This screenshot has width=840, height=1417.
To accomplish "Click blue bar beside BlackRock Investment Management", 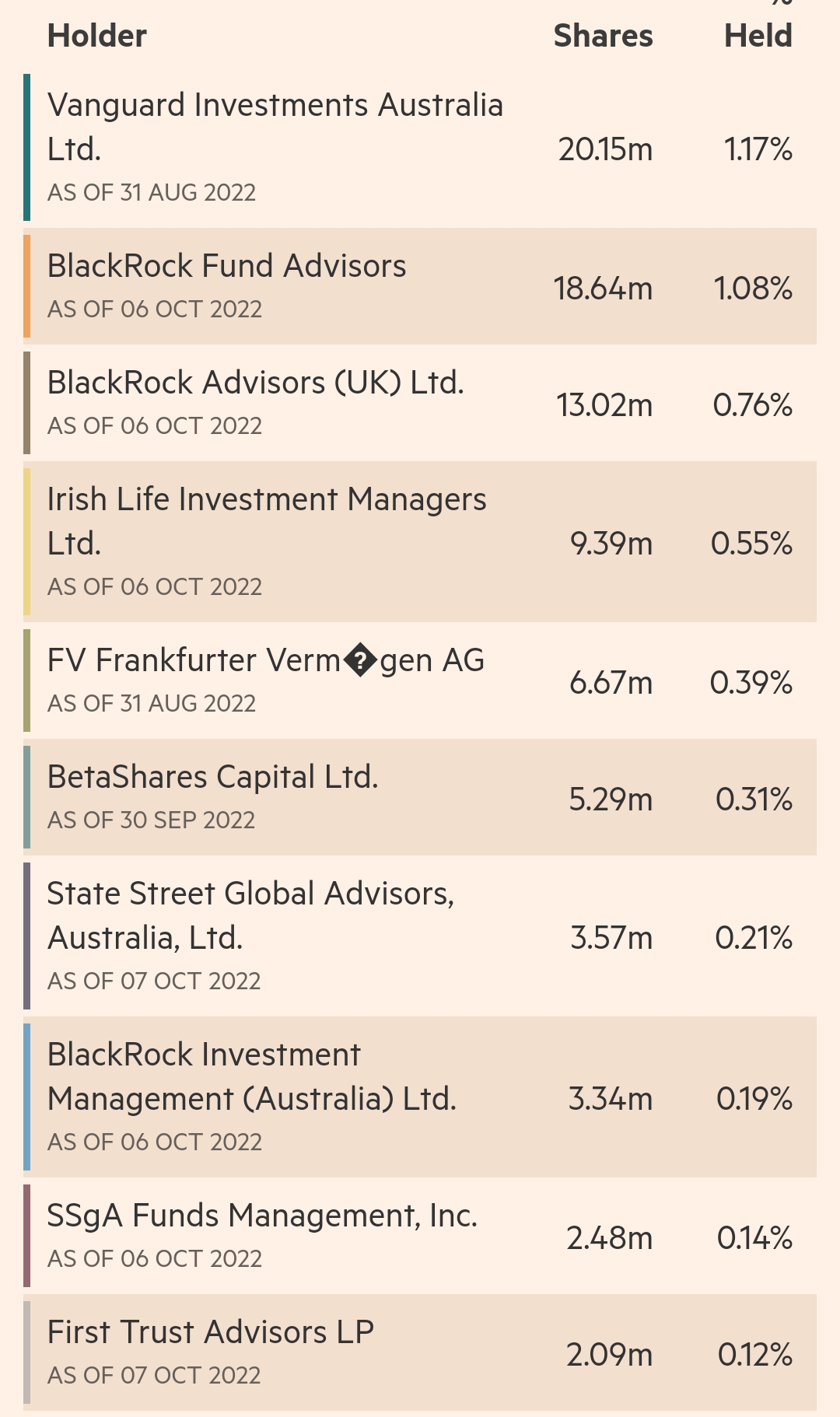I will 27,1097.
